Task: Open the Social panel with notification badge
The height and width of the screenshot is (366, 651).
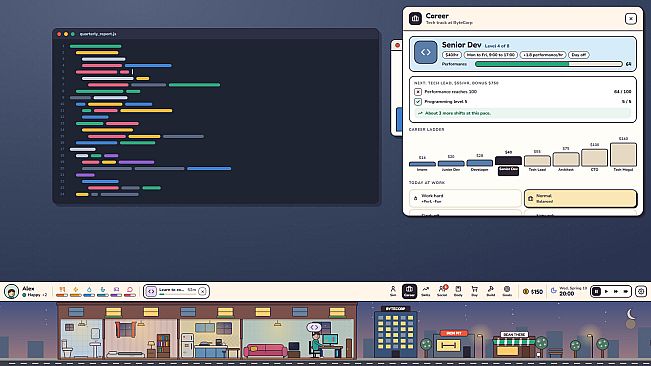Action: pyautogui.click(x=442, y=291)
